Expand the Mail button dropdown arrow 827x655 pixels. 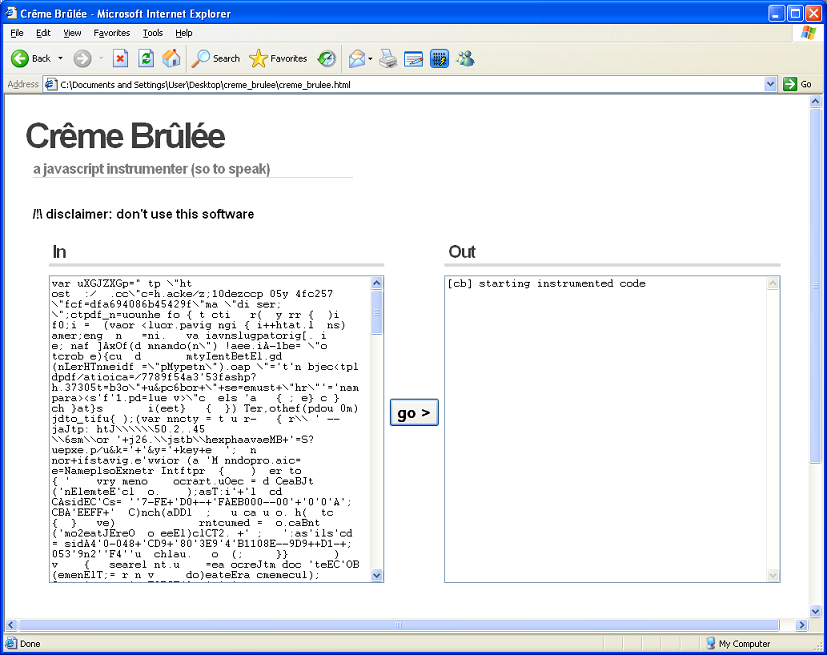point(370,58)
